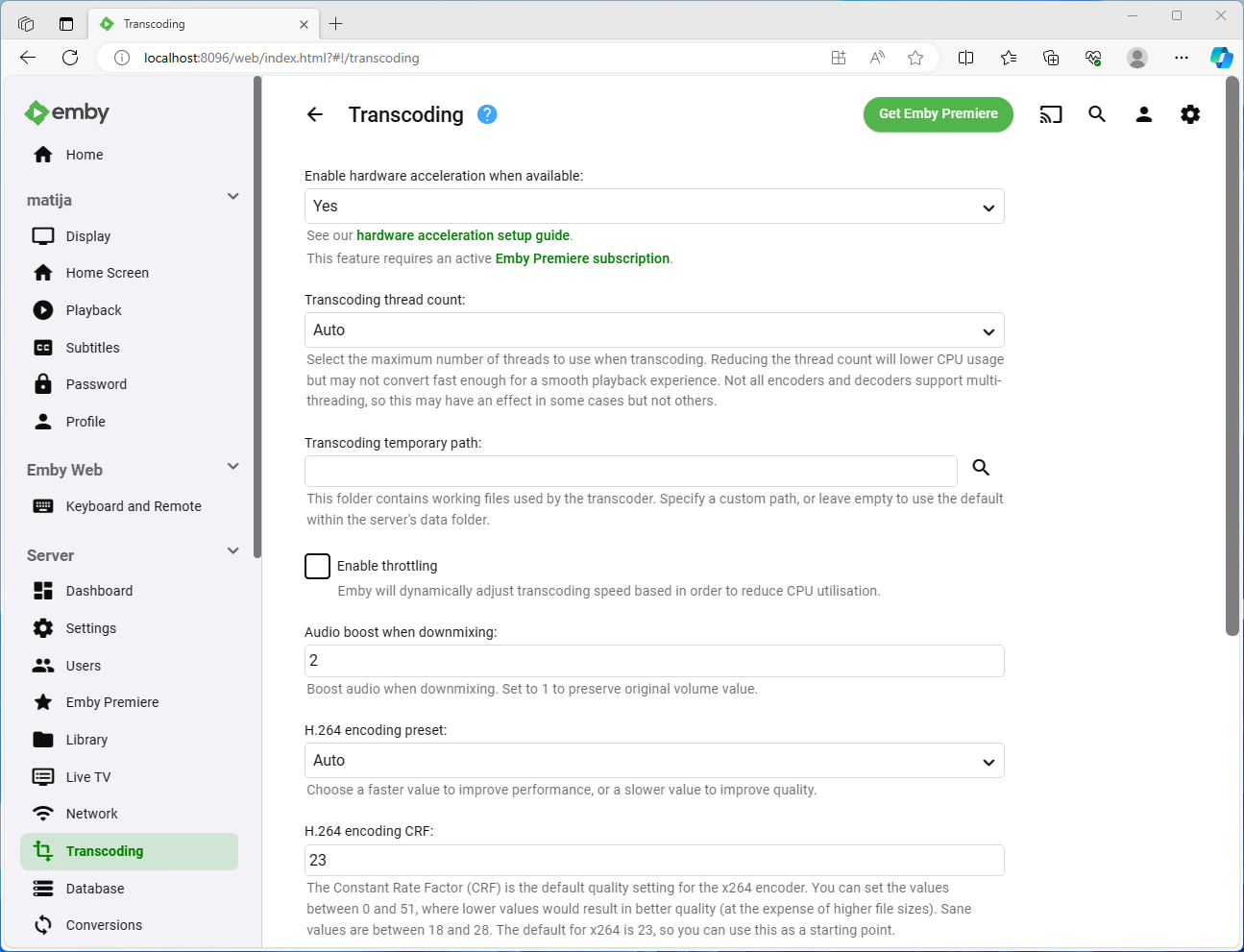Go back using the arrow beside Transcoding

[315, 114]
